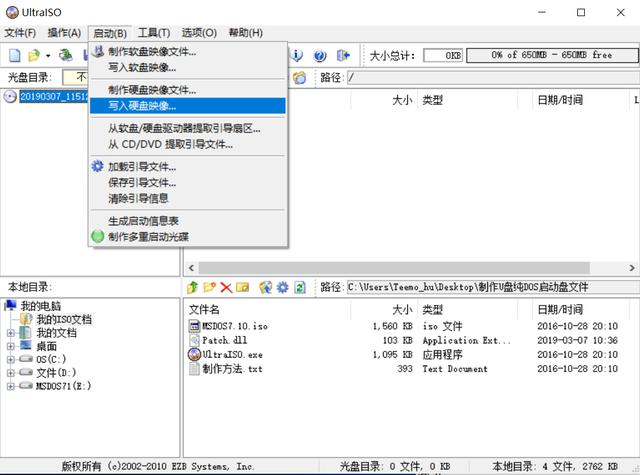Viewport: 640px width, 475px height.
Task: Open the 工具(T) menu
Action: pos(154,33)
